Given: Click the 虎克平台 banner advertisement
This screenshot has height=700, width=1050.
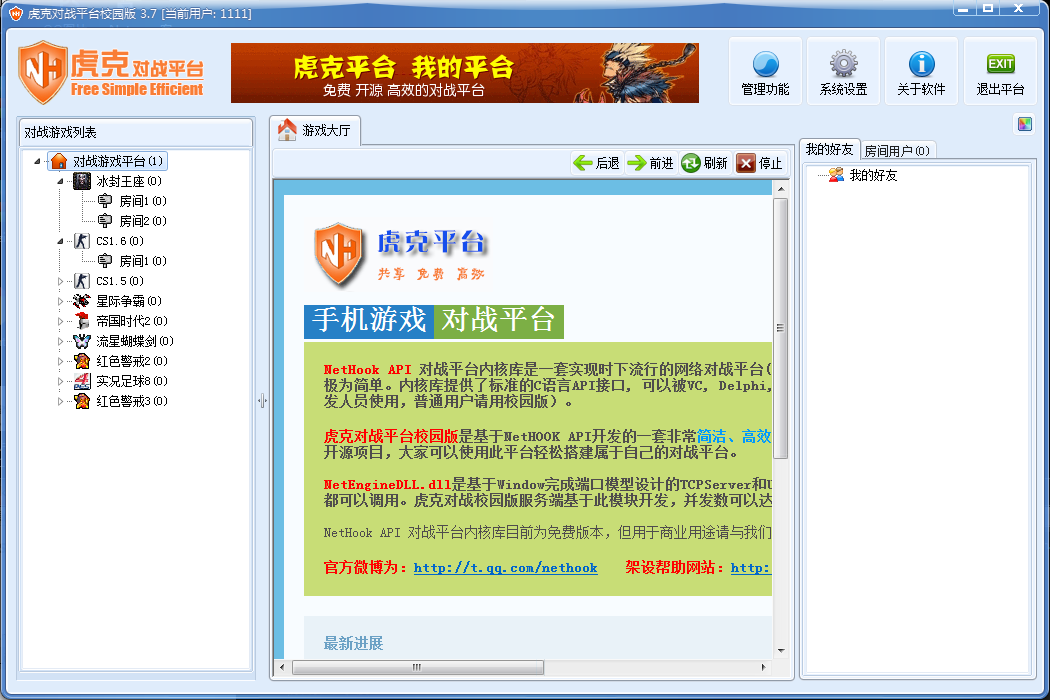Looking at the screenshot, I should point(465,73).
